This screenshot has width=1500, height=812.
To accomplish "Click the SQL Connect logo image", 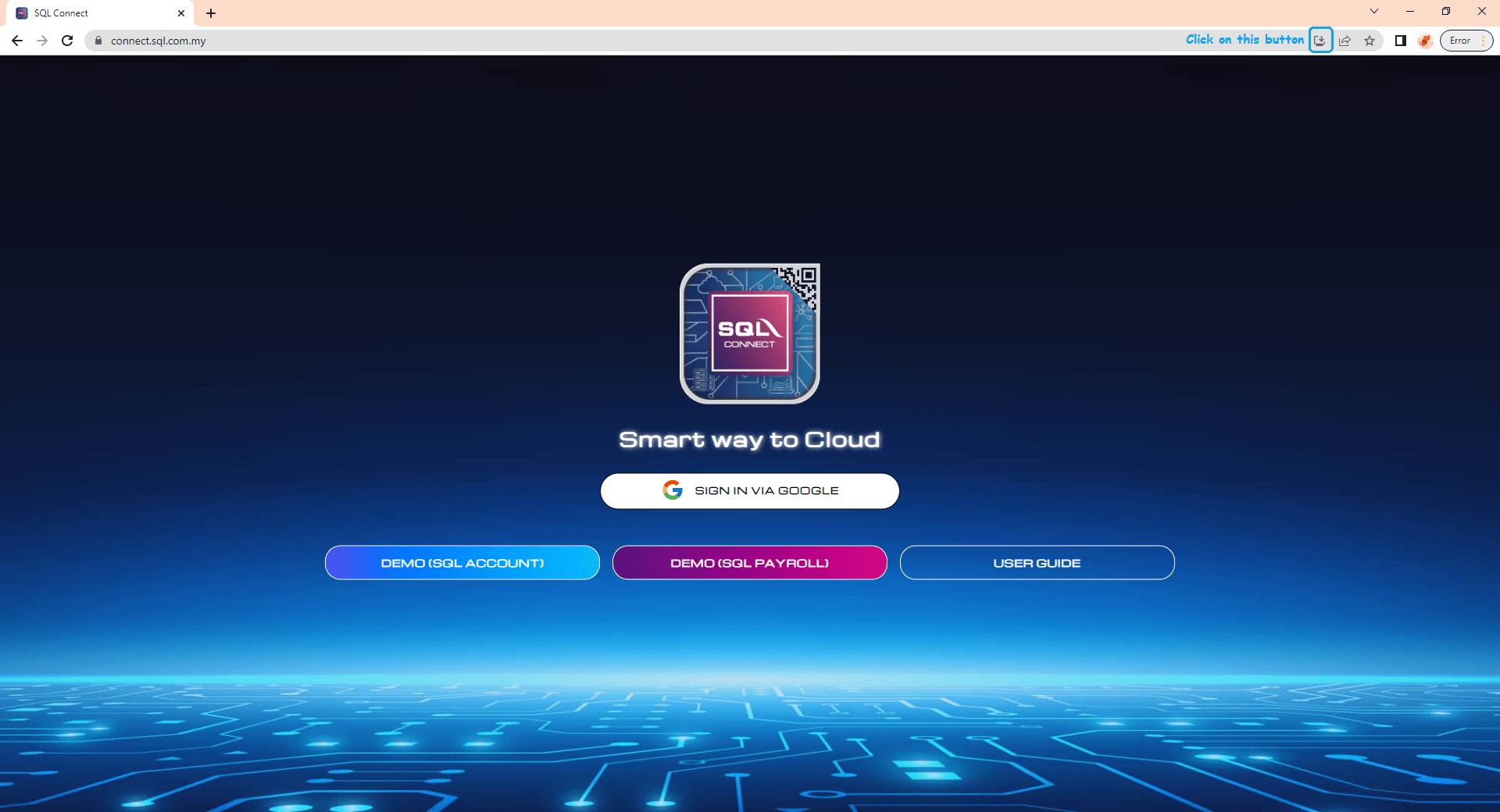I will click(x=750, y=333).
